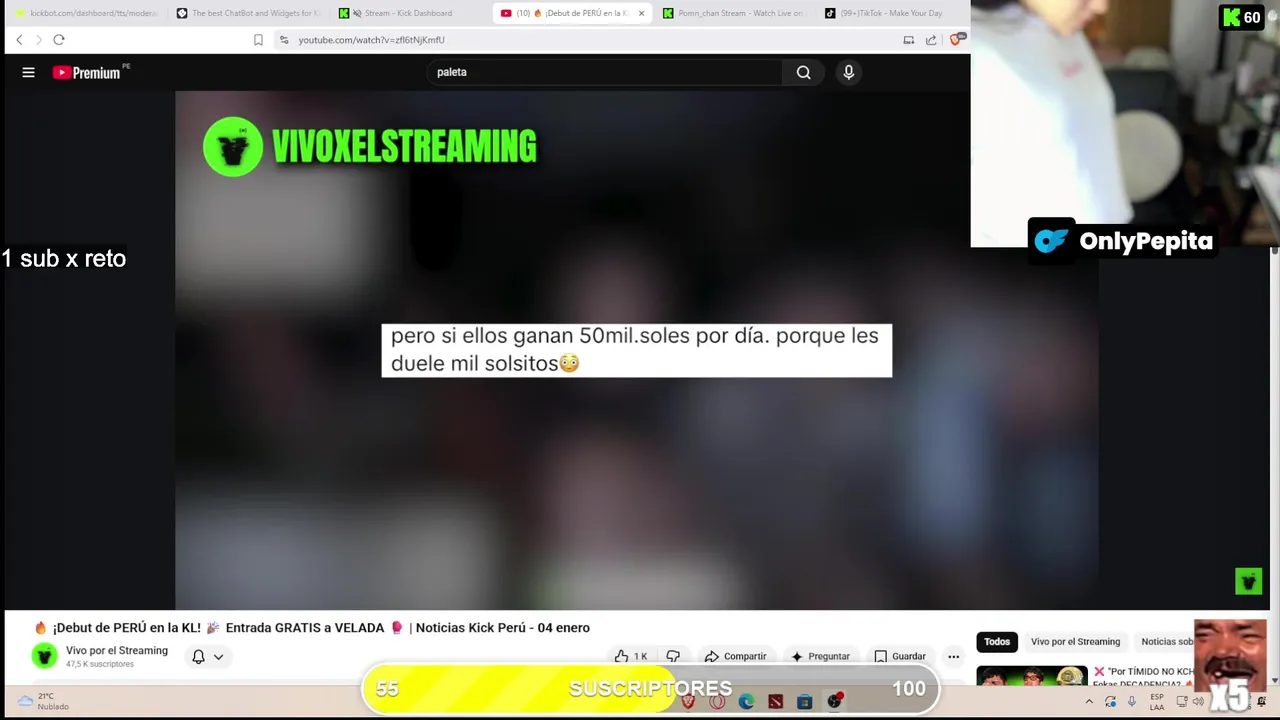This screenshot has height=720, width=1280.
Task: Like the video with thumbs up
Action: tap(631, 656)
